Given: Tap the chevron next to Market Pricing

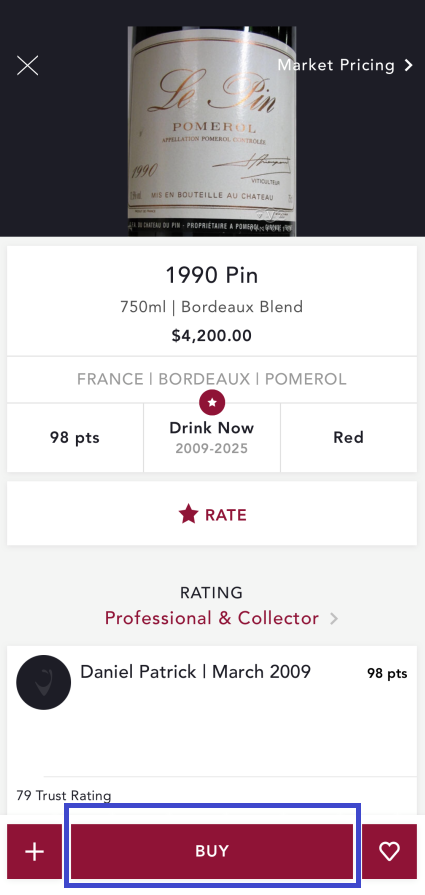Looking at the screenshot, I should click(x=408, y=66).
